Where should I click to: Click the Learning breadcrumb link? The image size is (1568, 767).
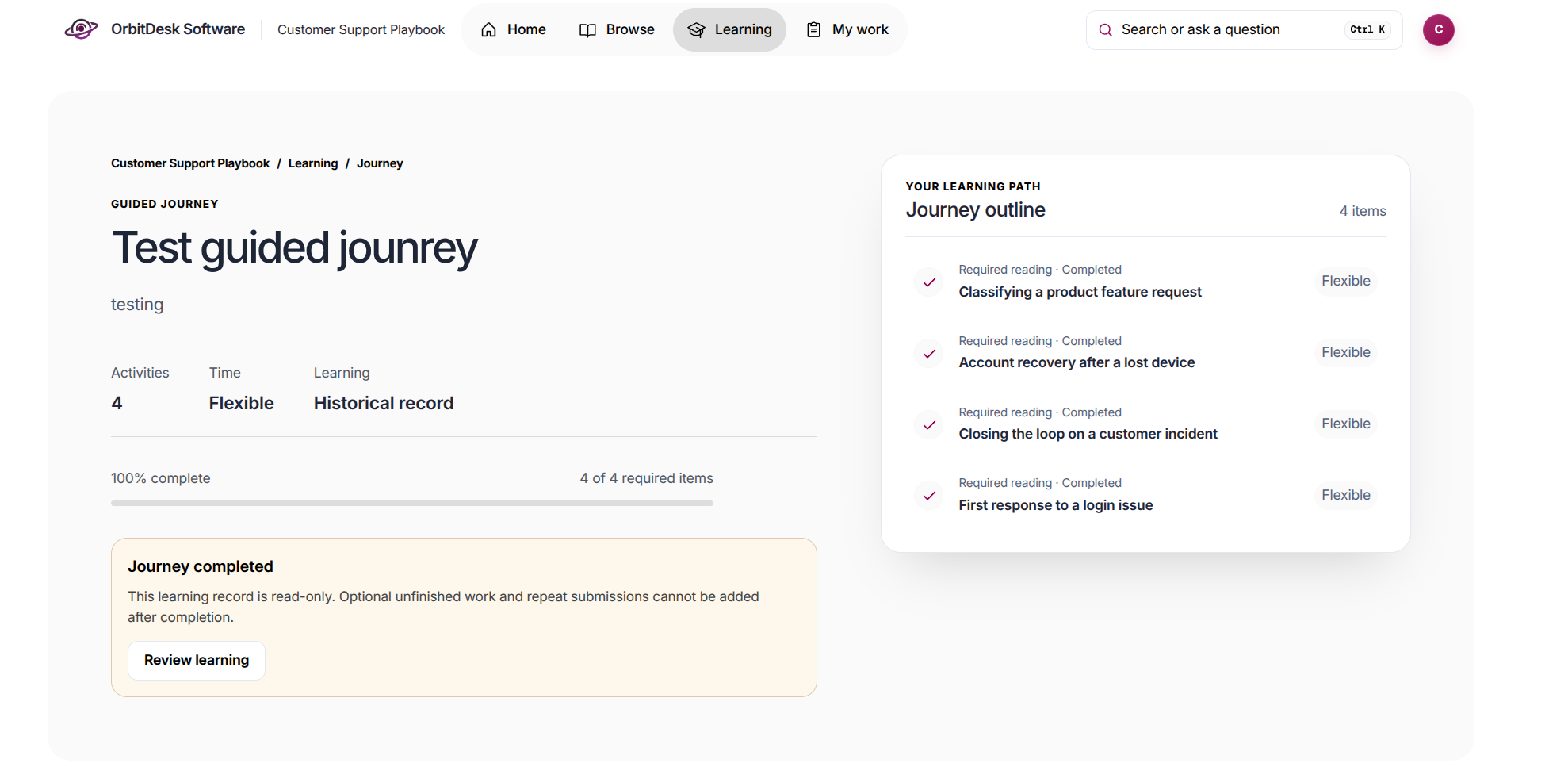point(313,163)
